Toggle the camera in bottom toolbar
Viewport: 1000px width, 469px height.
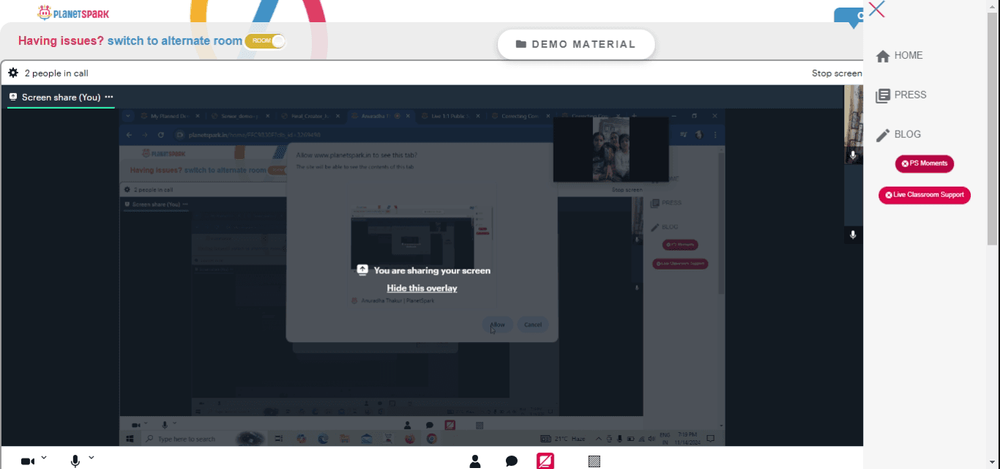(x=27, y=461)
